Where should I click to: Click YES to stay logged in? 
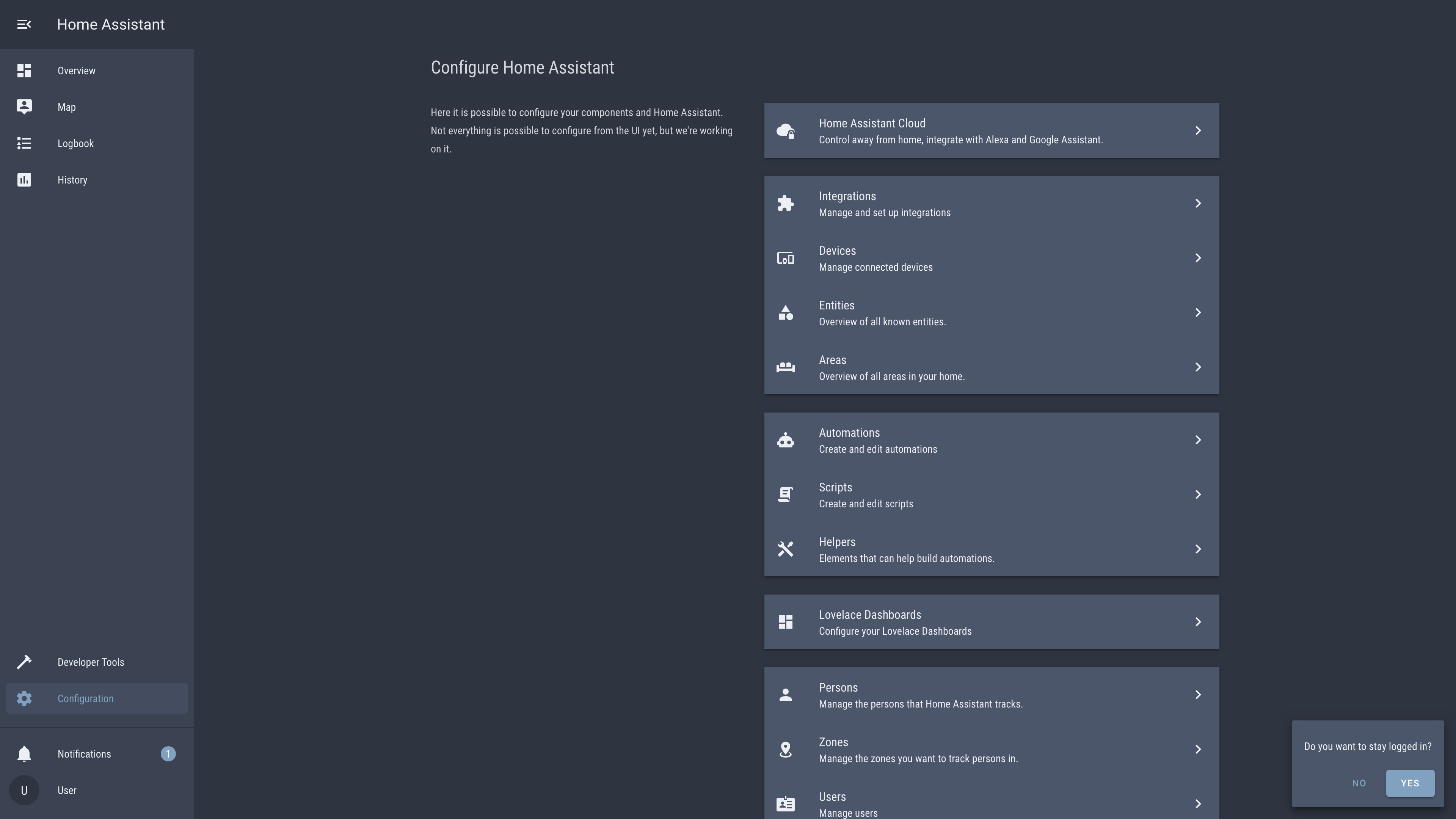[x=1410, y=783]
